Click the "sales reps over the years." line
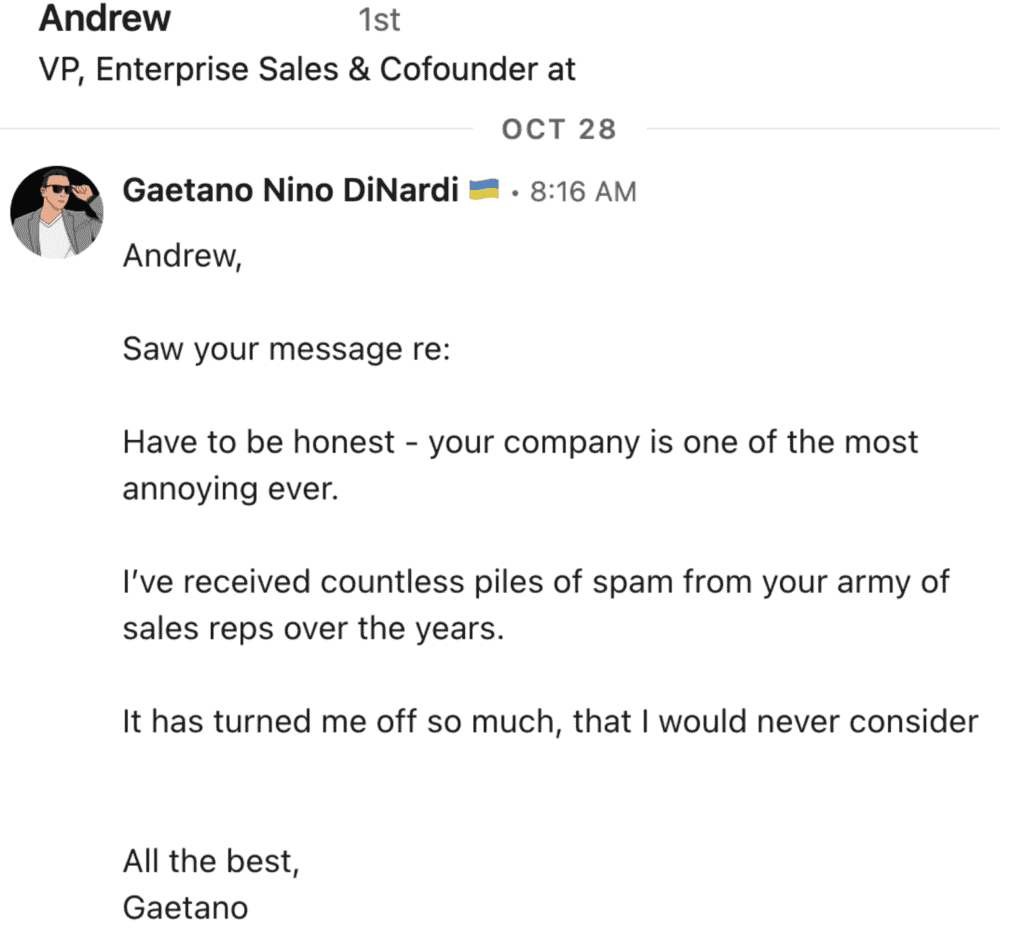 click(313, 630)
